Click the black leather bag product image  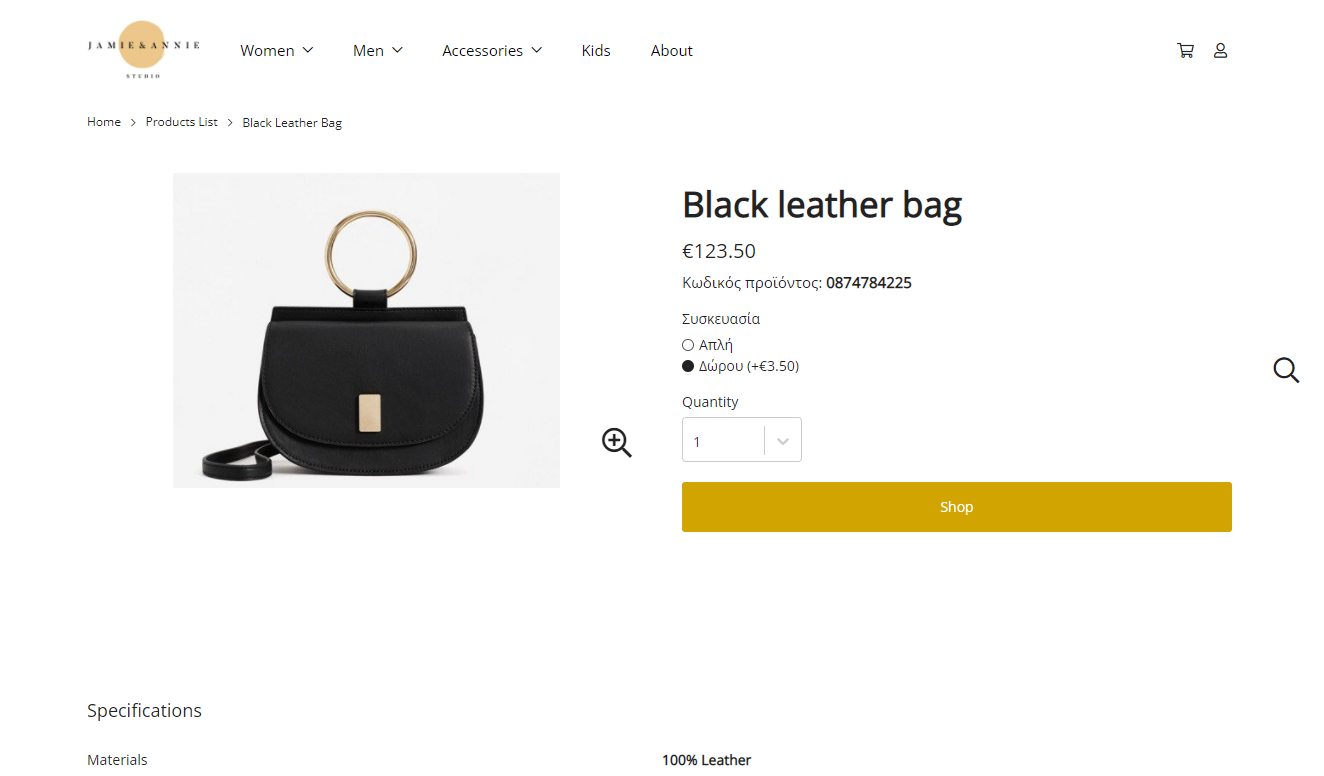click(x=366, y=330)
